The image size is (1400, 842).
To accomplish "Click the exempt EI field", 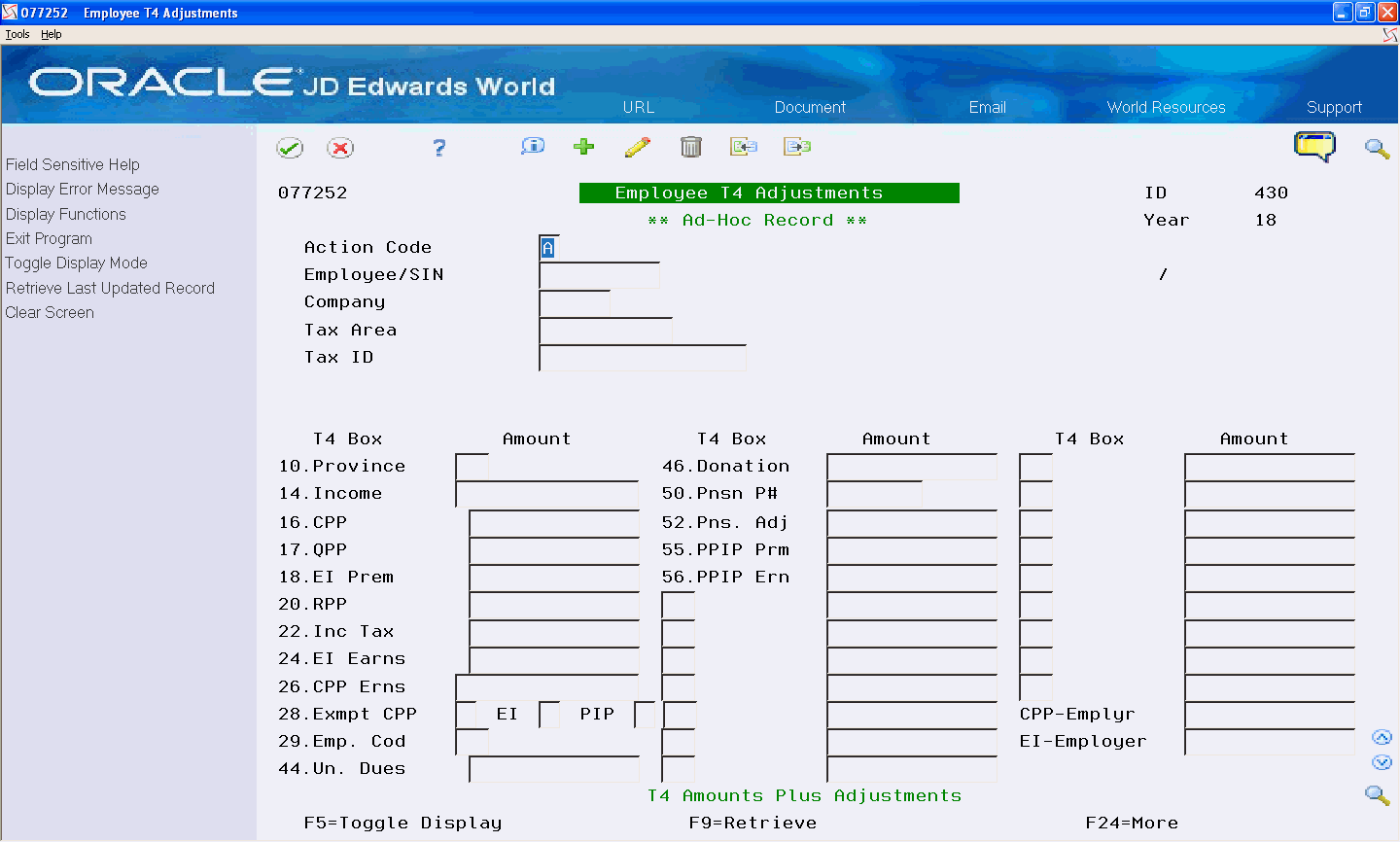I will coord(549,715).
